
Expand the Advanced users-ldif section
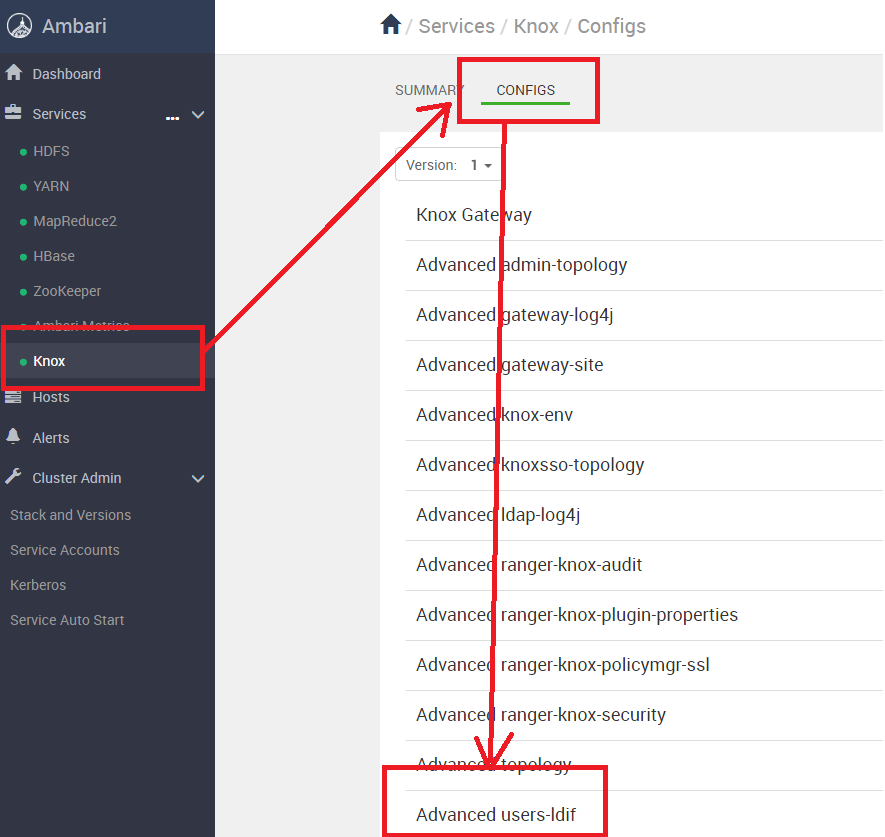click(496, 815)
